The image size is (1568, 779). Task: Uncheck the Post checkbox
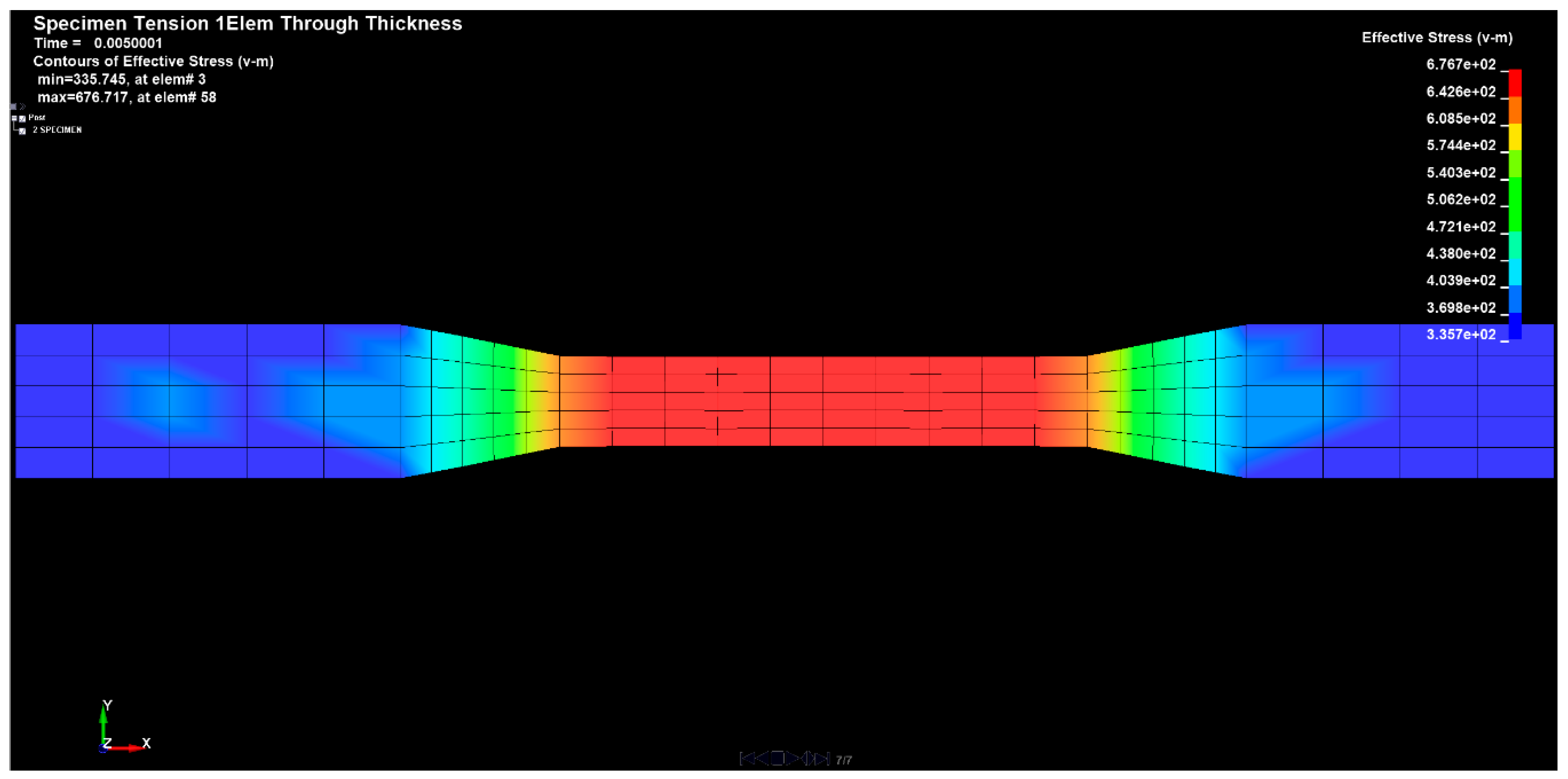click(23, 119)
